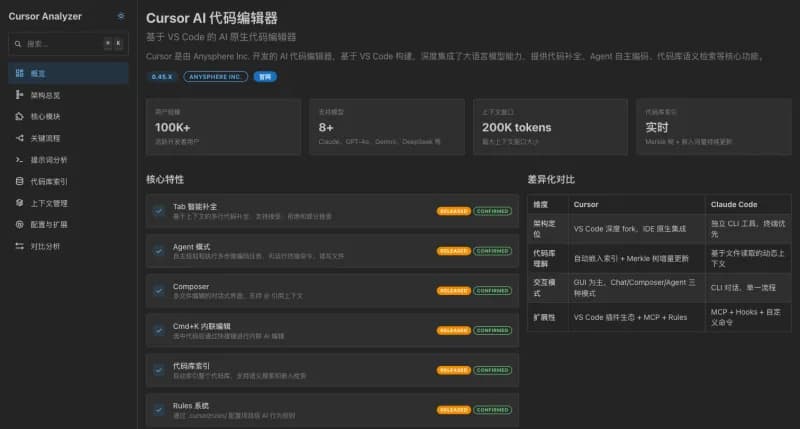Select the Cmd+K 内联编辑 feature title
Image resolution: width=800 pixels, height=429 pixels.
(202, 326)
